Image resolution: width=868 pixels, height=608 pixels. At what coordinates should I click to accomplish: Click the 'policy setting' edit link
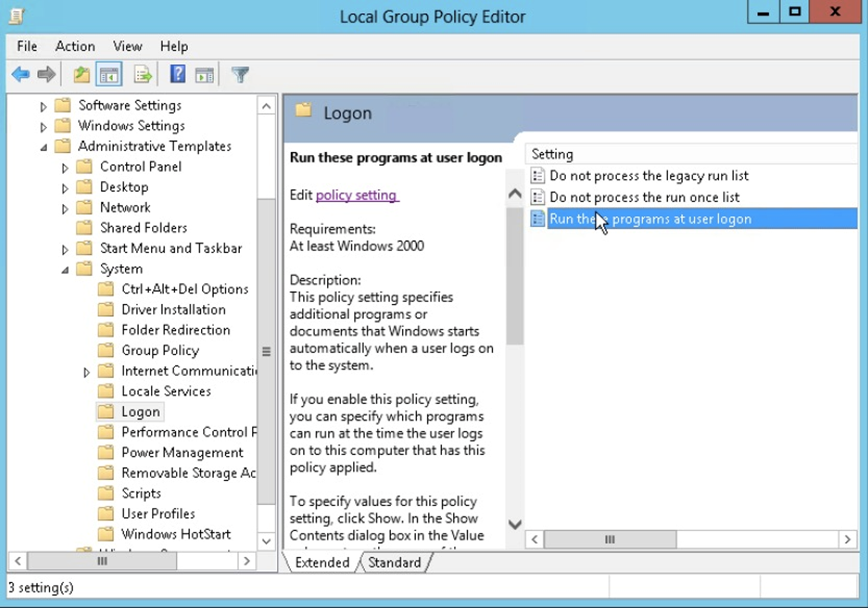(x=357, y=195)
